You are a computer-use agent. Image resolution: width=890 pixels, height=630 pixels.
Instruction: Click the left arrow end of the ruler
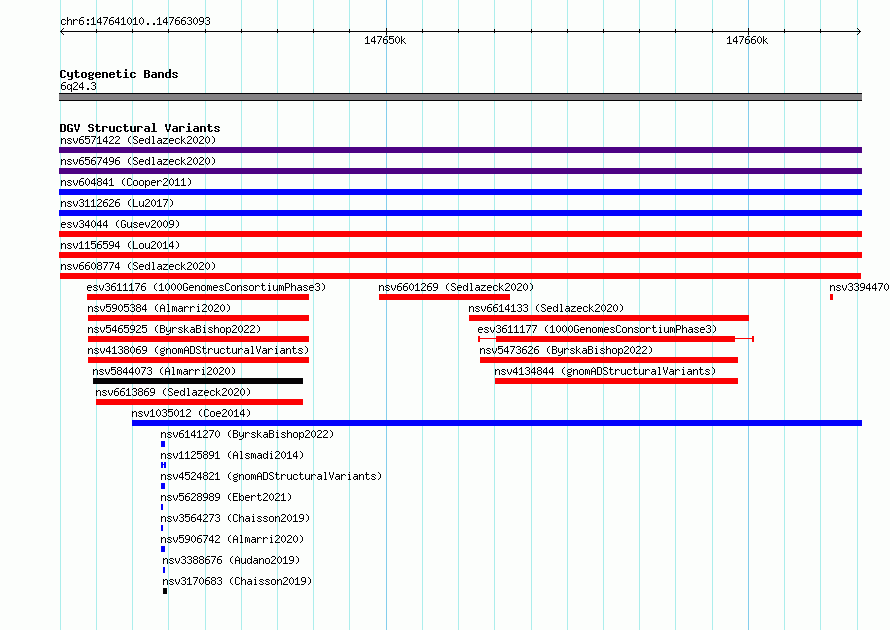click(x=62, y=32)
